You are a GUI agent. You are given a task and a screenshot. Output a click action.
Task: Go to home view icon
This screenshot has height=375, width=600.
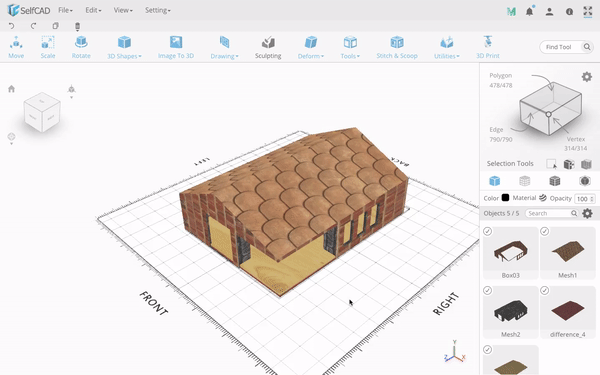coord(11,89)
